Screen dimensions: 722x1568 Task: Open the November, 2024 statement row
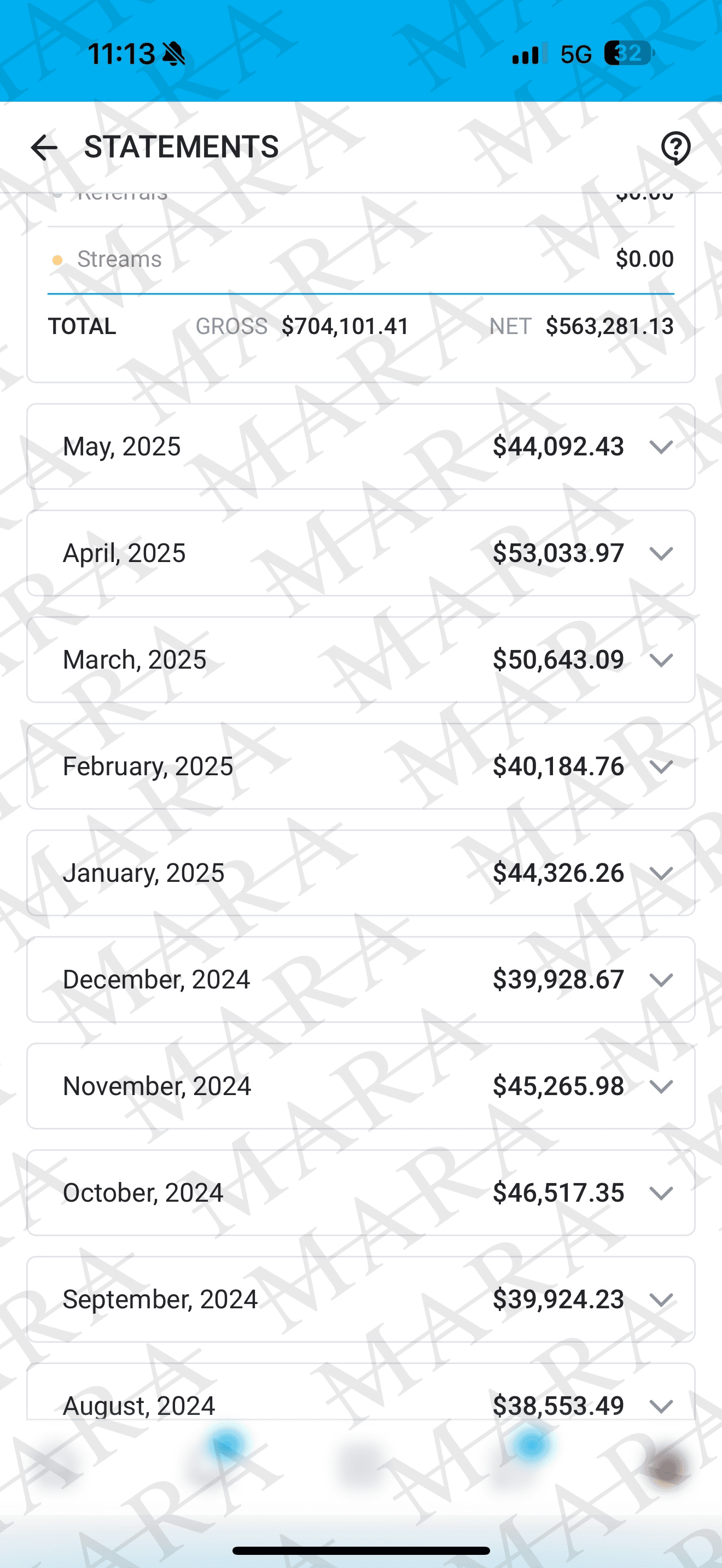(360, 1086)
